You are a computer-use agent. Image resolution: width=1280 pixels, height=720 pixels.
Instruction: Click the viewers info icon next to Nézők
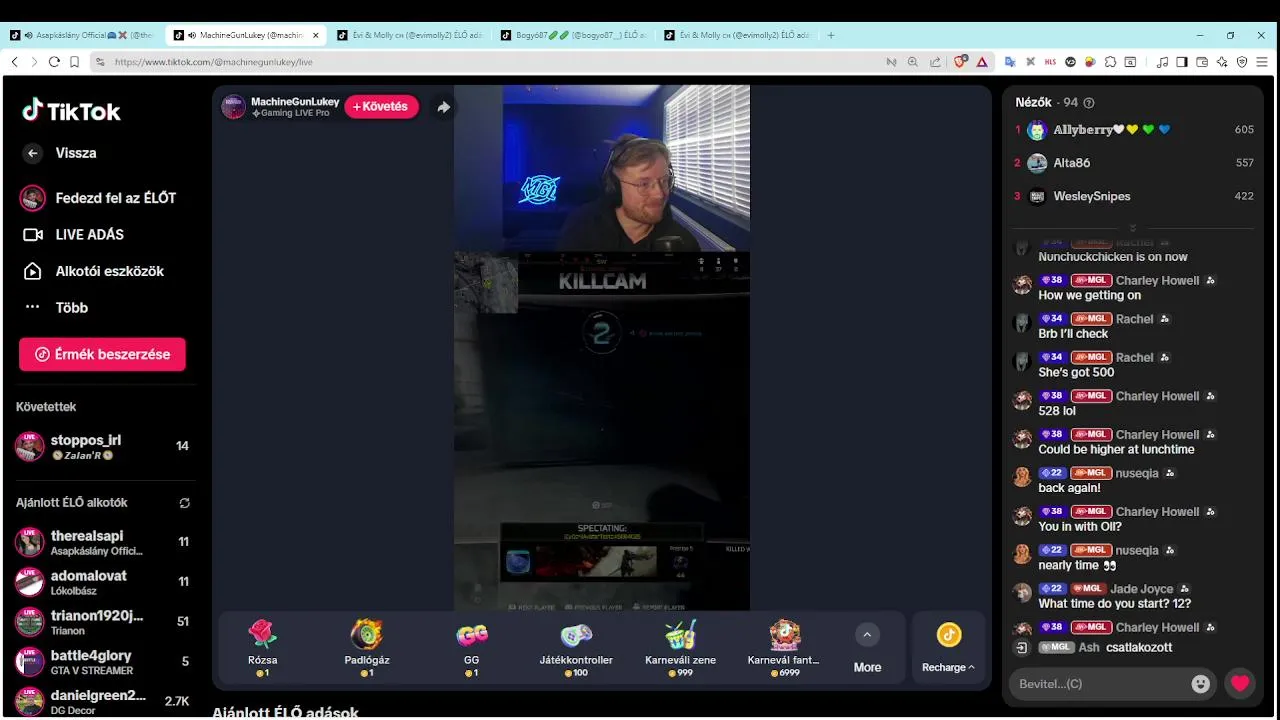coord(1089,103)
